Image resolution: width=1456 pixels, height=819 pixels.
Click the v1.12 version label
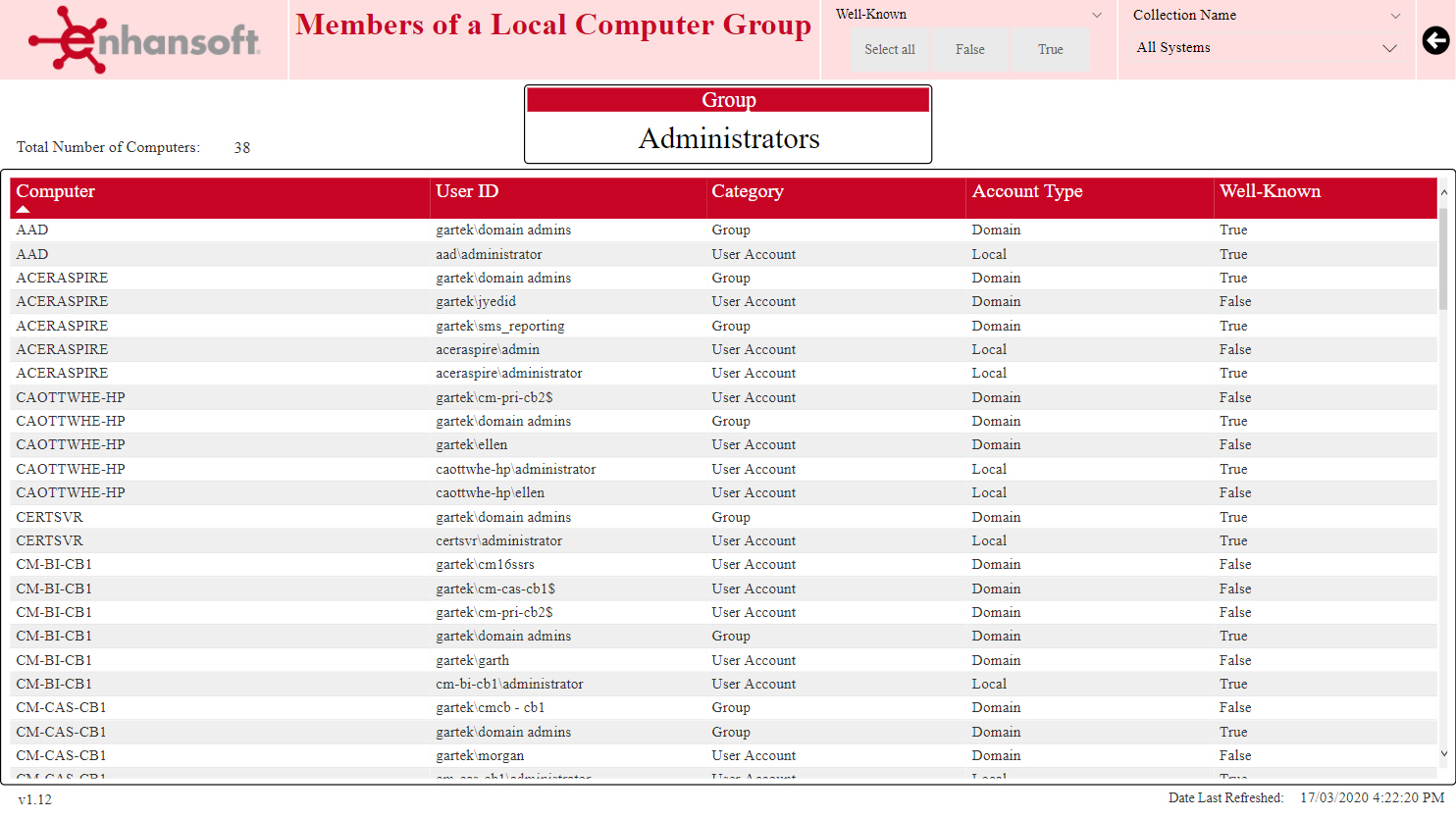(x=35, y=800)
